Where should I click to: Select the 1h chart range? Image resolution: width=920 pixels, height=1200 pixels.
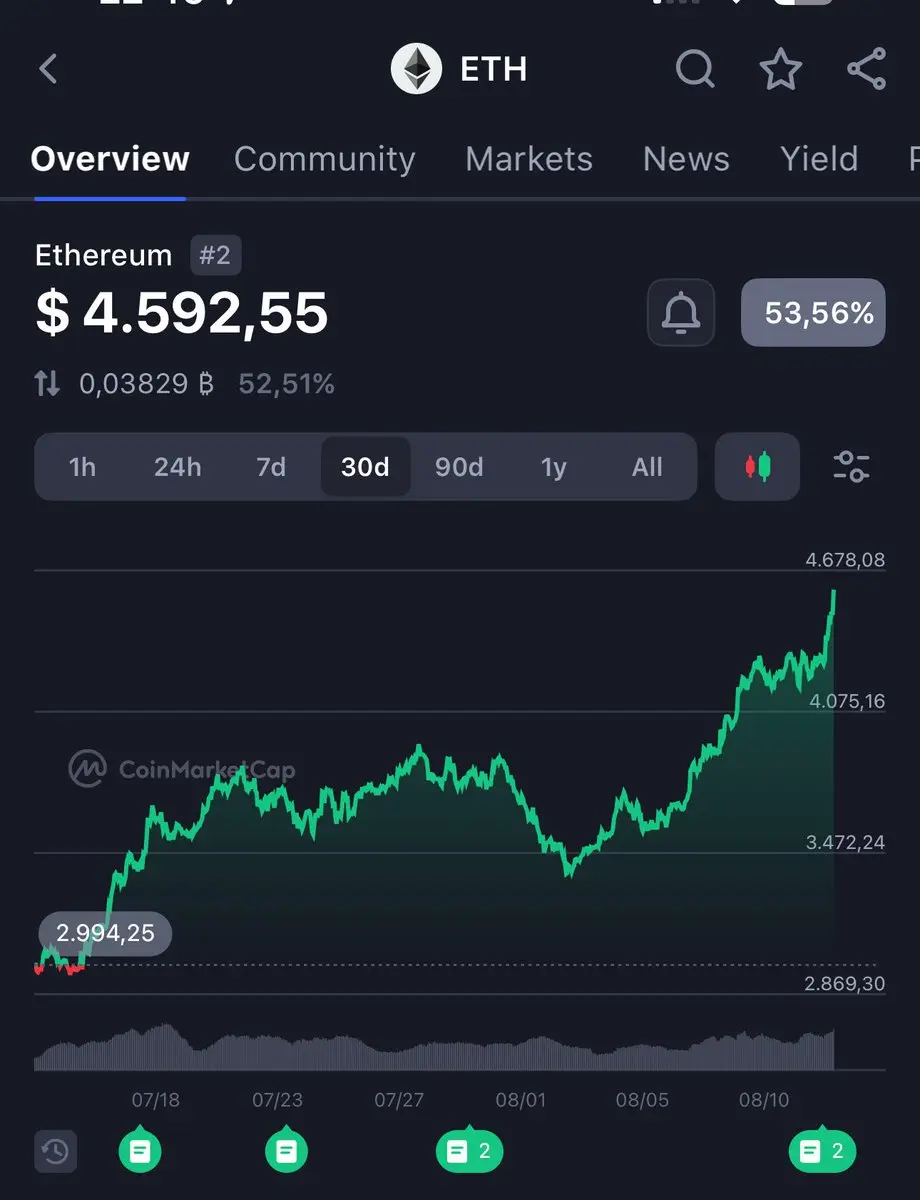82,467
